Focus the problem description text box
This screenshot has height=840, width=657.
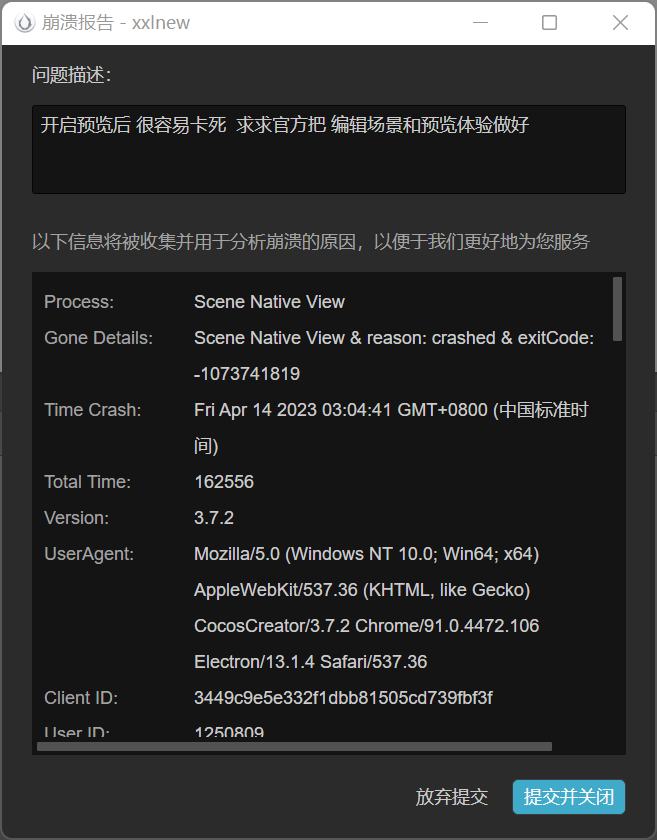[x=328, y=149]
